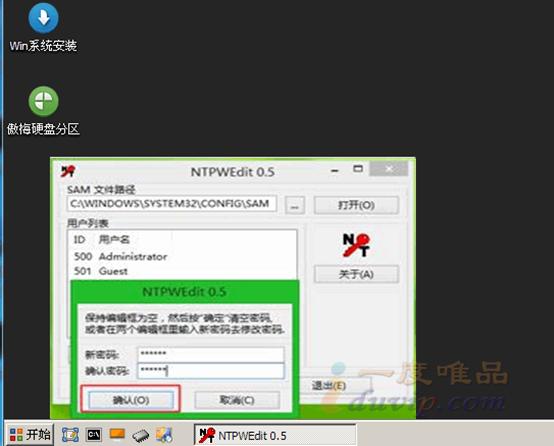This screenshot has height=446, width=554.
Task: Focus the 新密码 password field
Action: 211,354
